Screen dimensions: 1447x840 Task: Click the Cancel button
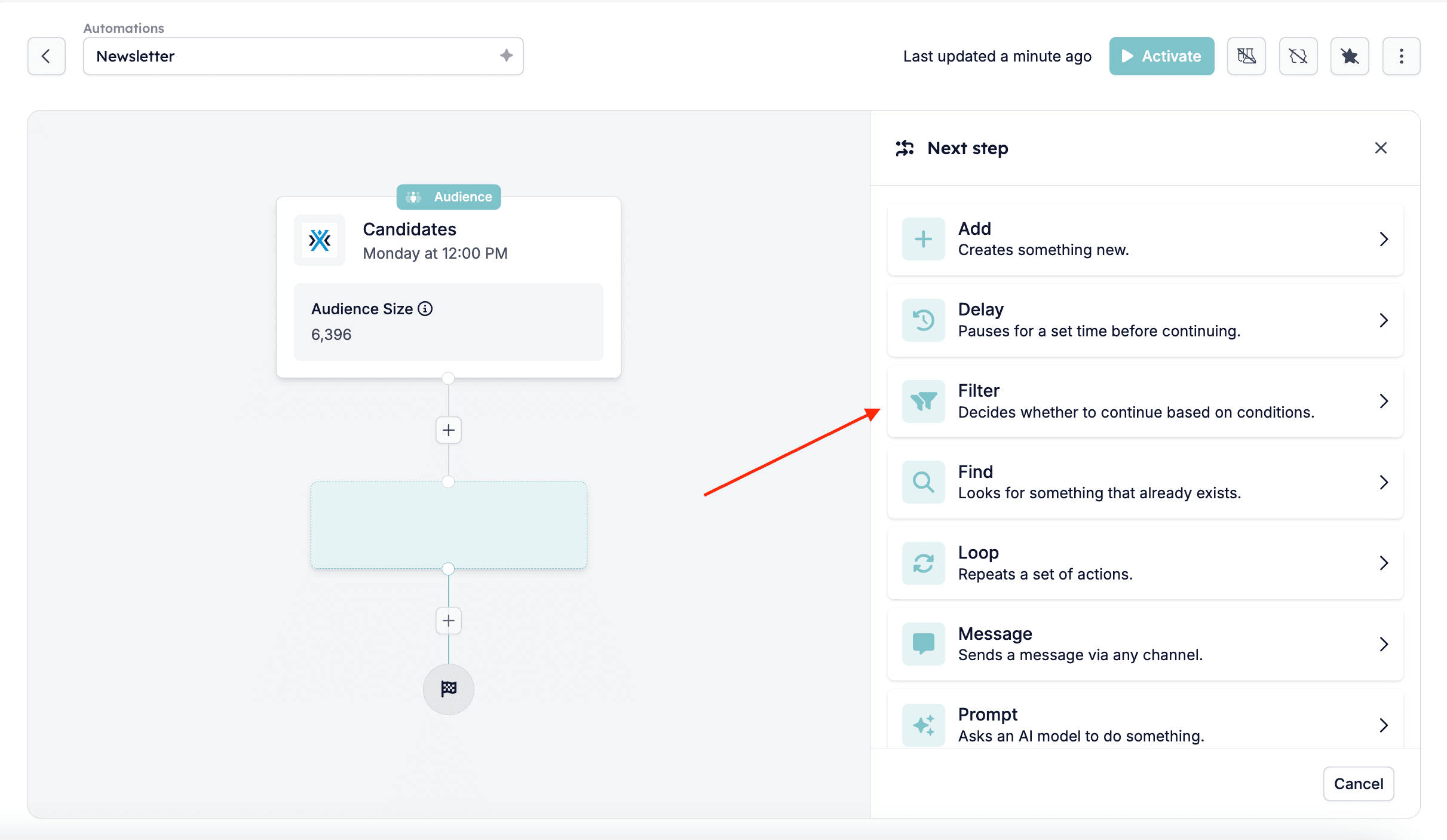[x=1359, y=784]
